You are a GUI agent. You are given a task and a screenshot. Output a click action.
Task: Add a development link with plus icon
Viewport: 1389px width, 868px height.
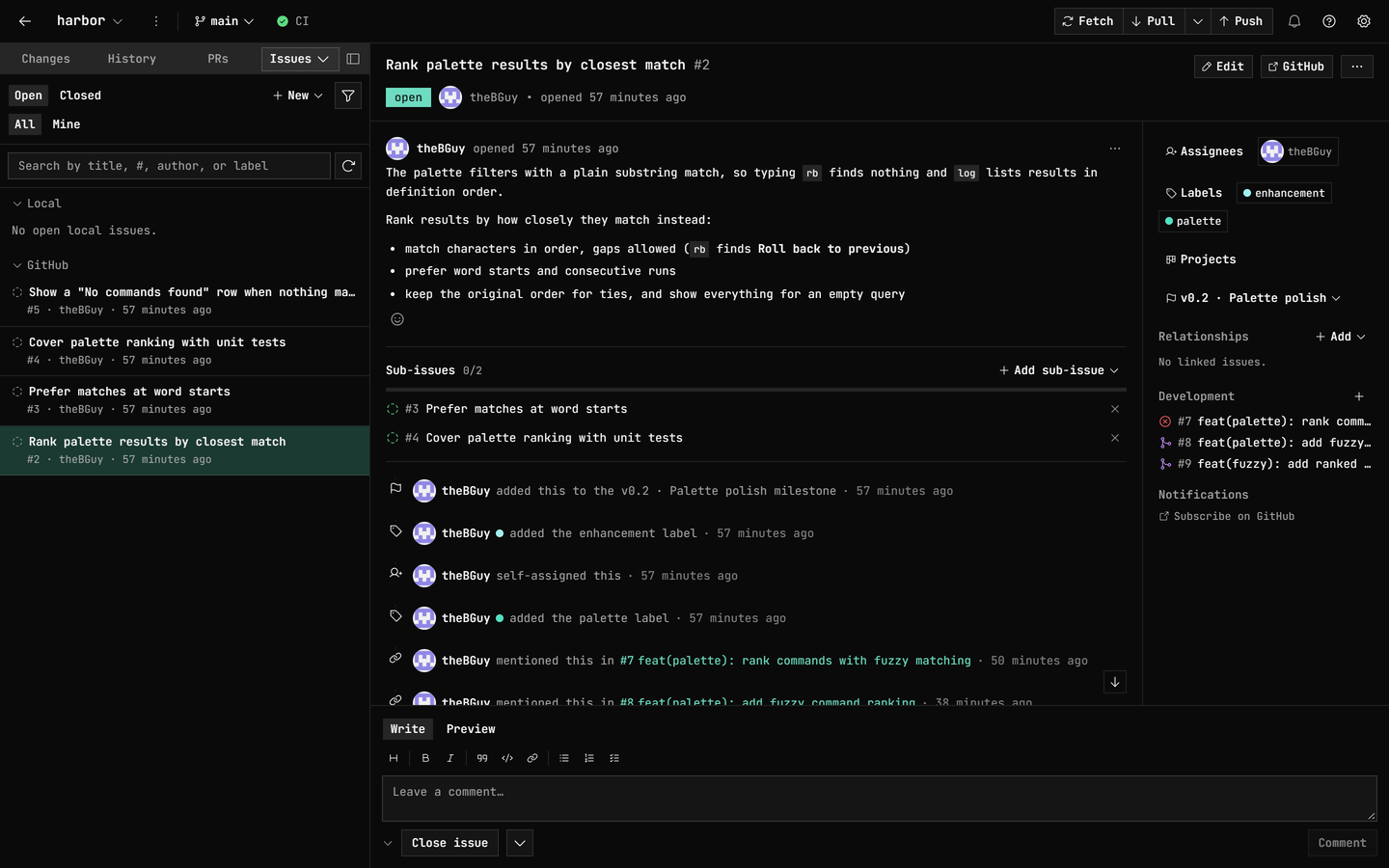[1359, 396]
